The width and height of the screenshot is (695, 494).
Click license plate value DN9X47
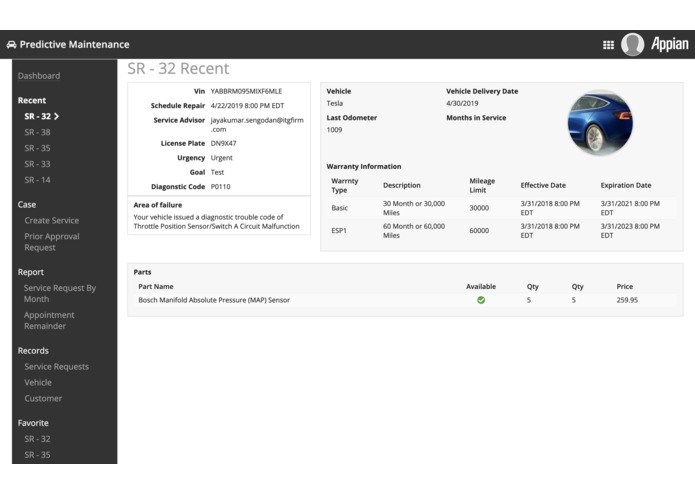point(223,144)
